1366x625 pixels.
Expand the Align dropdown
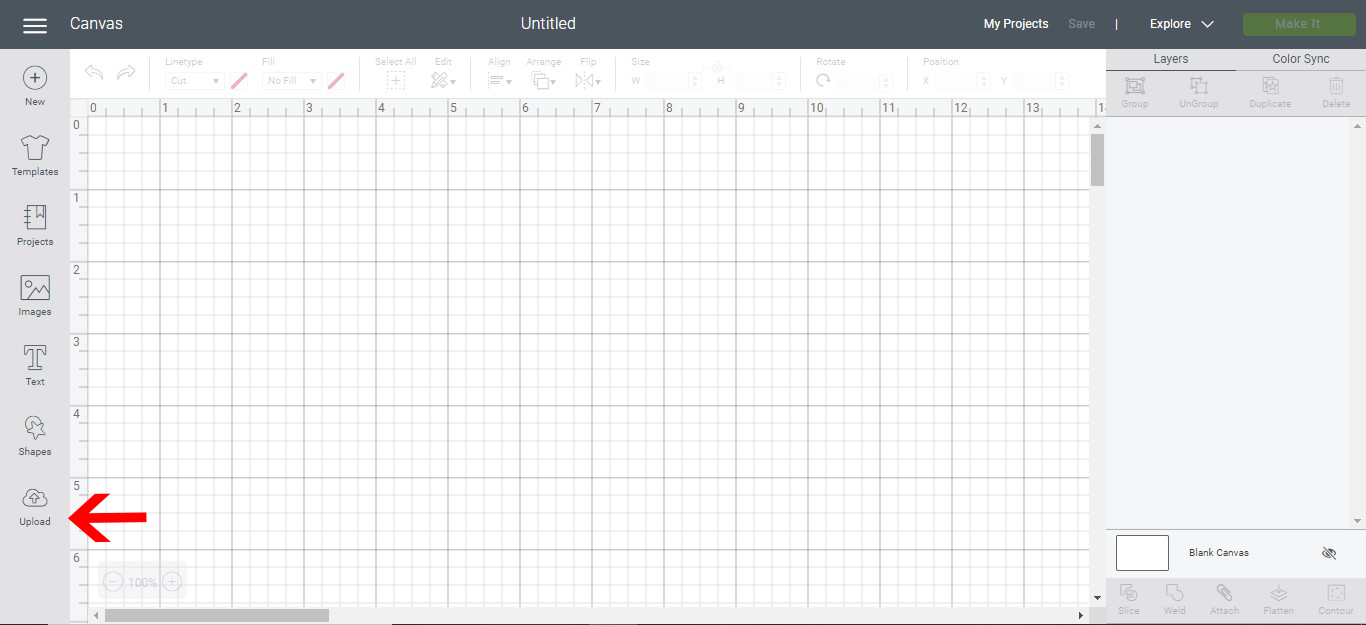coord(500,81)
